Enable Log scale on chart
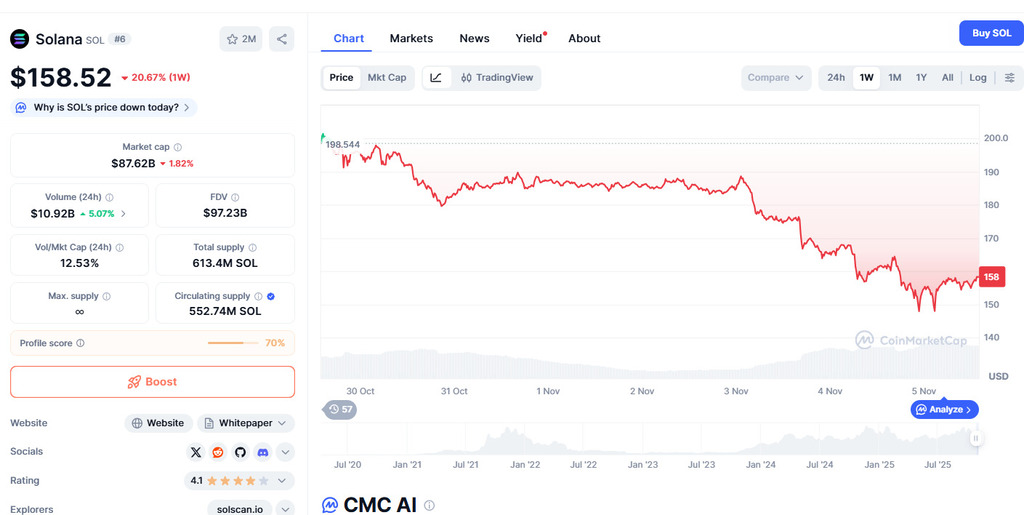Image resolution: width=1024 pixels, height=515 pixels. [978, 78]
